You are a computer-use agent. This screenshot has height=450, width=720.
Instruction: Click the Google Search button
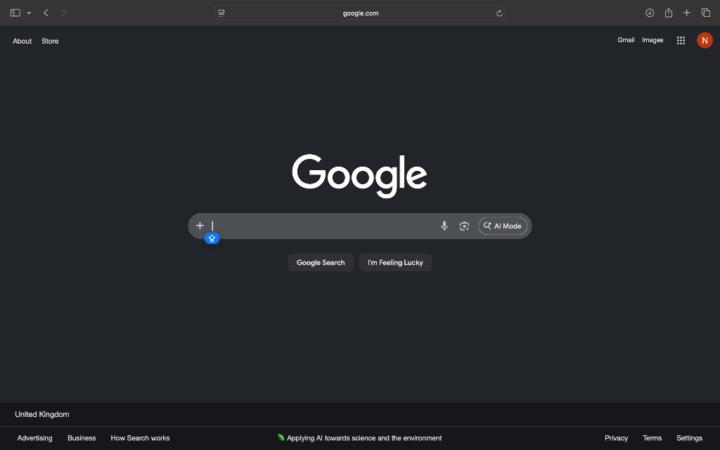321,263
